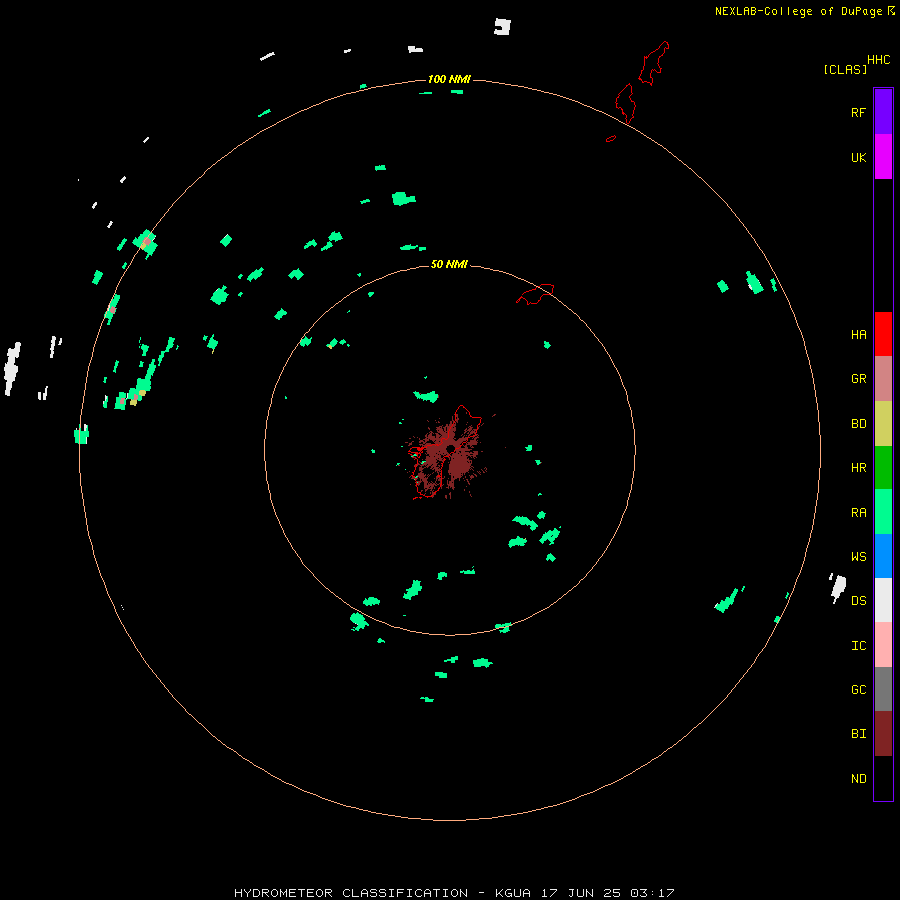This screenshot has width=900, height=900.
Task: Select the GR pink-brown legend swatch
Action: tap(883, 379)
